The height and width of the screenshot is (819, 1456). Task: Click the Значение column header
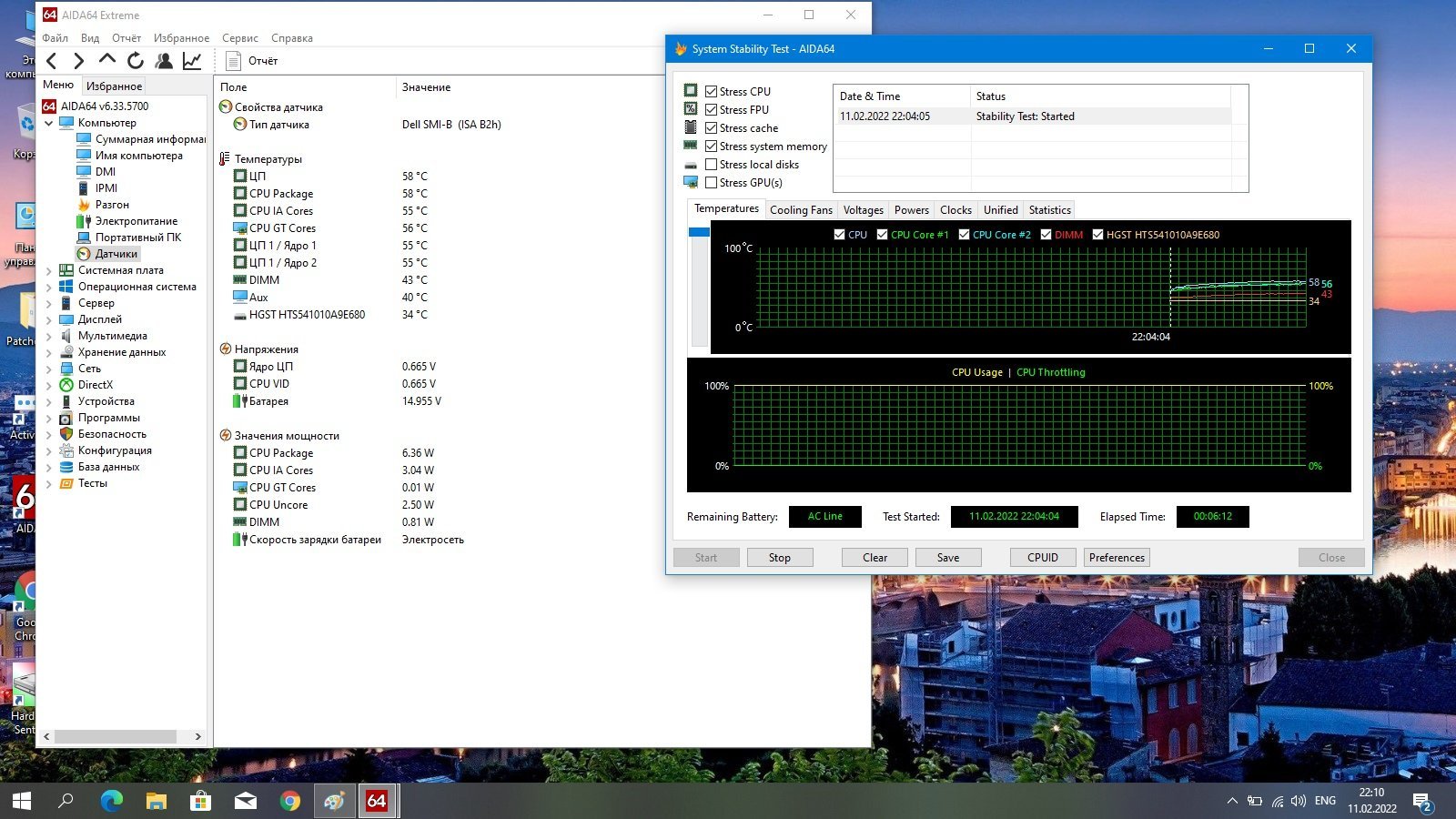427,87
